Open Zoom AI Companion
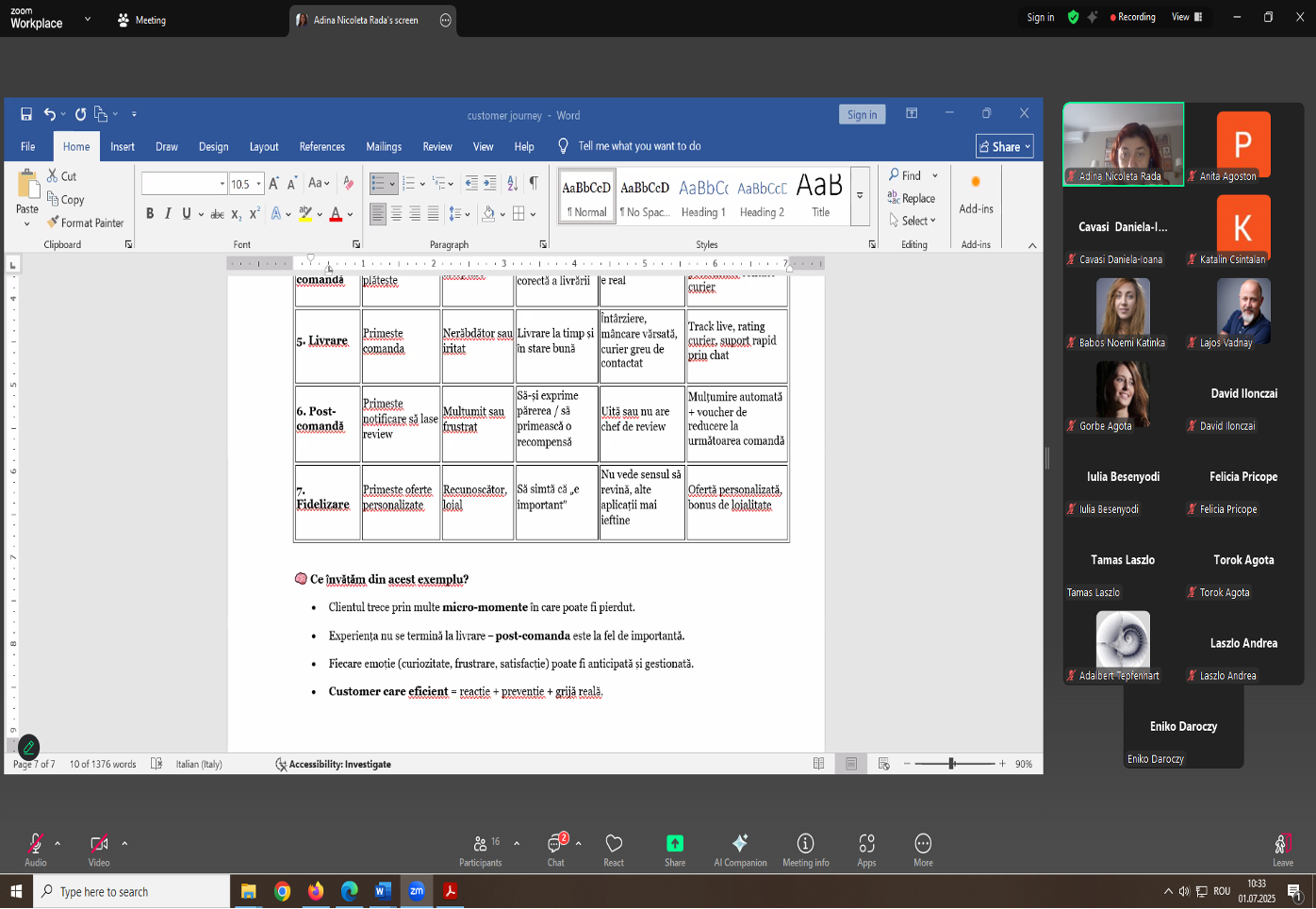 pos(740,850)
